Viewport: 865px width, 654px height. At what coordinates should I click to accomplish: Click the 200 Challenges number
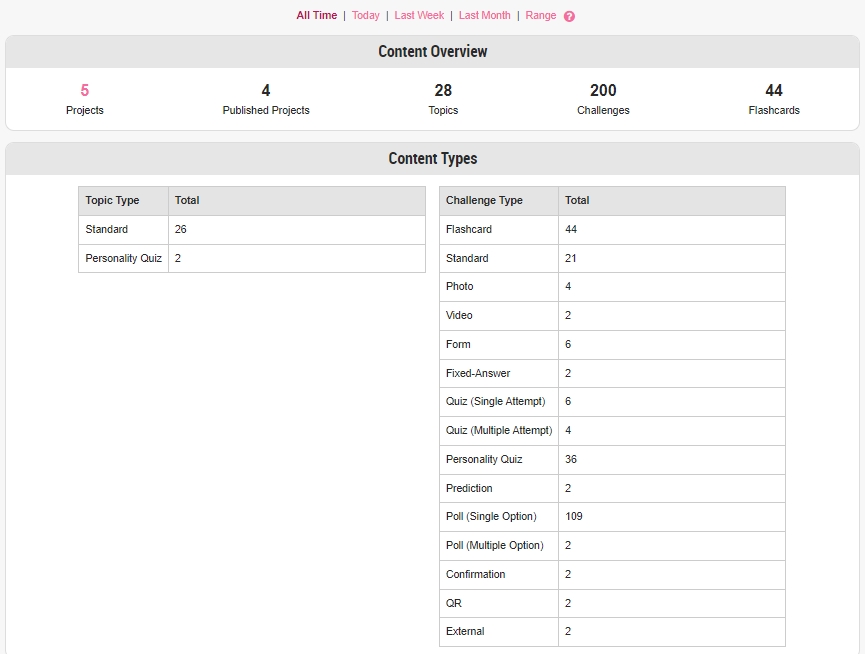pos(603,90)
